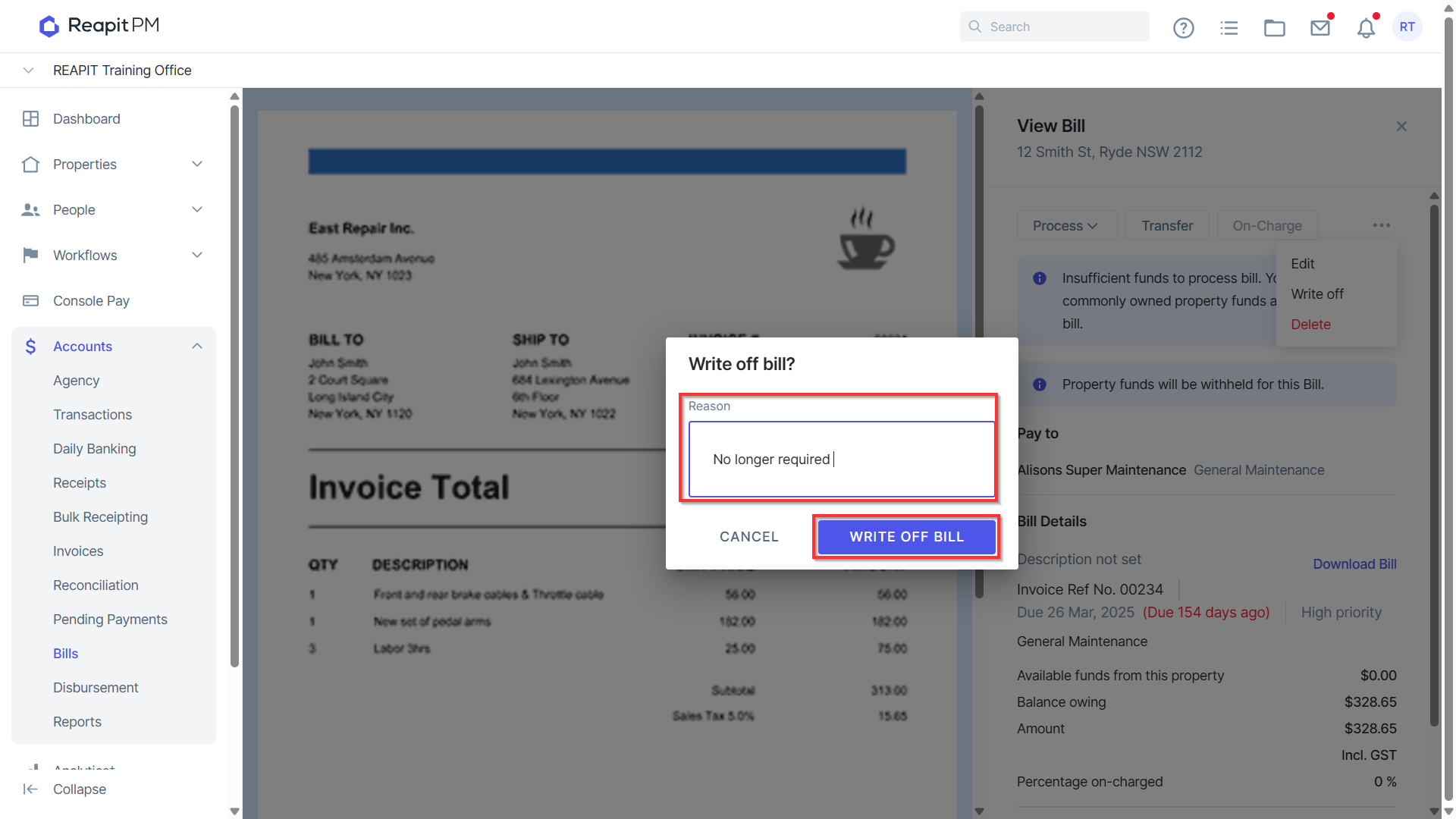Open Disbursement in sidebar

96,688
